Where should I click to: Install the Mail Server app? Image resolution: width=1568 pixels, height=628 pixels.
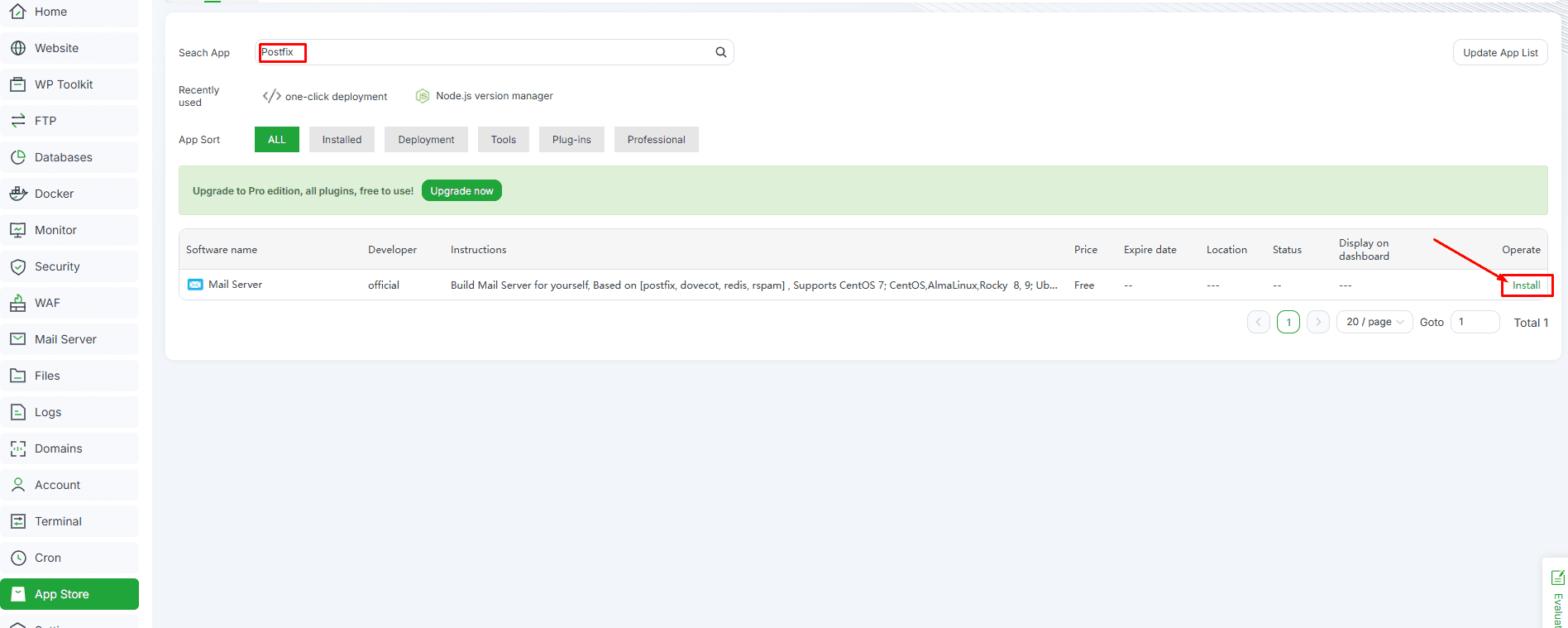[1526, 285]
